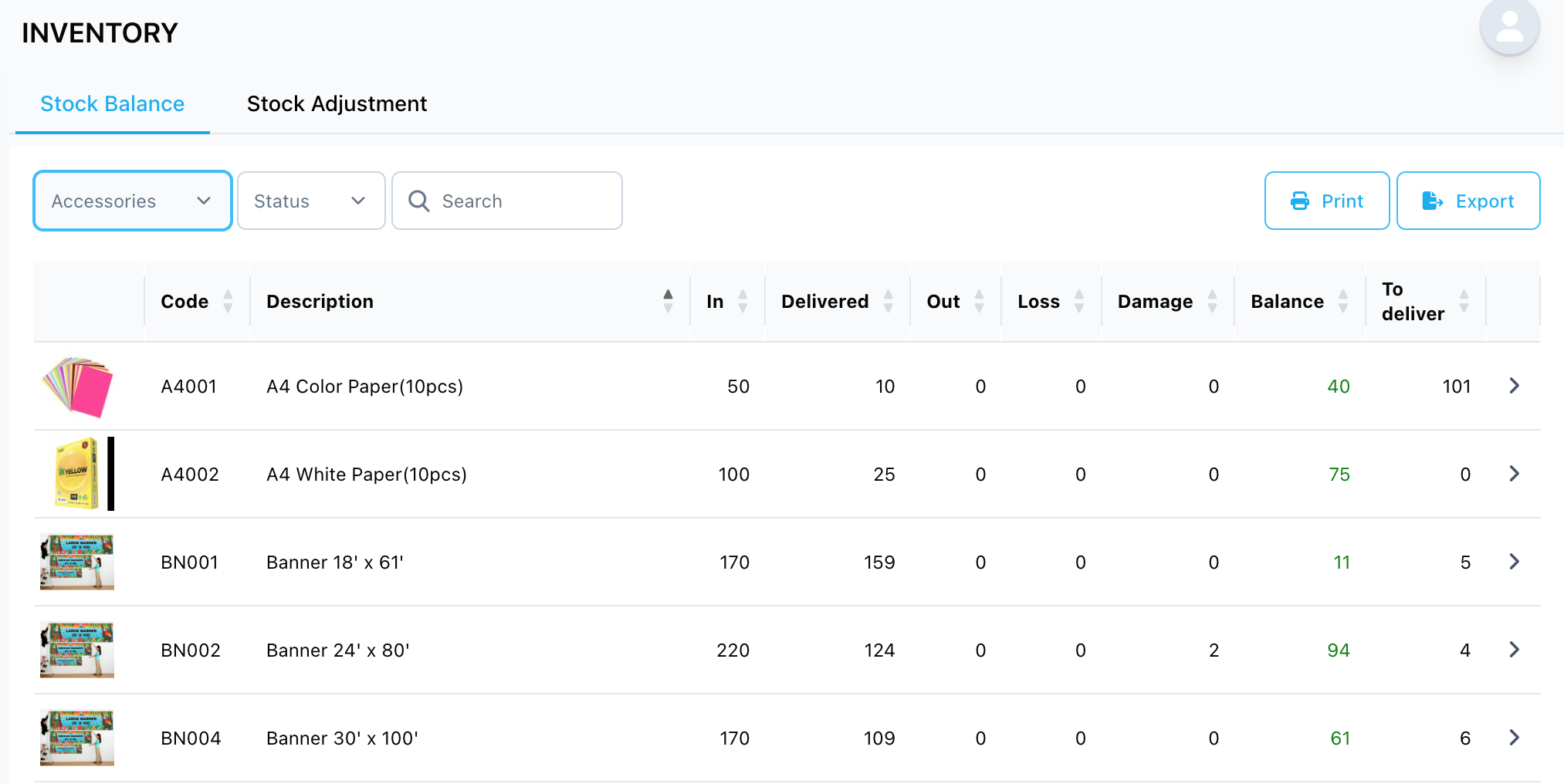Sort the To deliver column
Screen dimensions: 1564x784
pos(1464,301)
